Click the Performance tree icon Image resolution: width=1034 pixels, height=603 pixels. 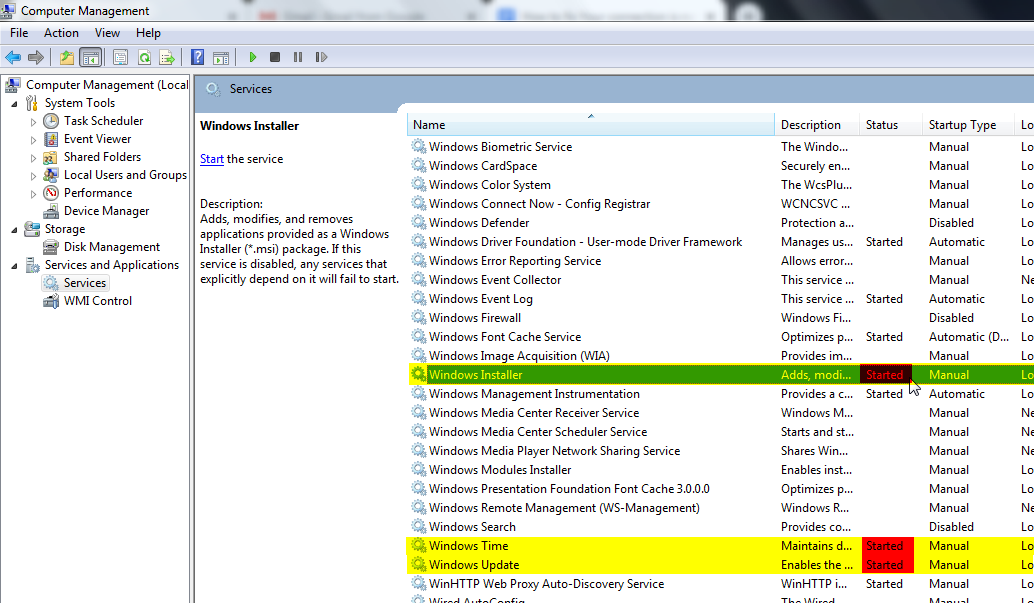click(51, 193)
